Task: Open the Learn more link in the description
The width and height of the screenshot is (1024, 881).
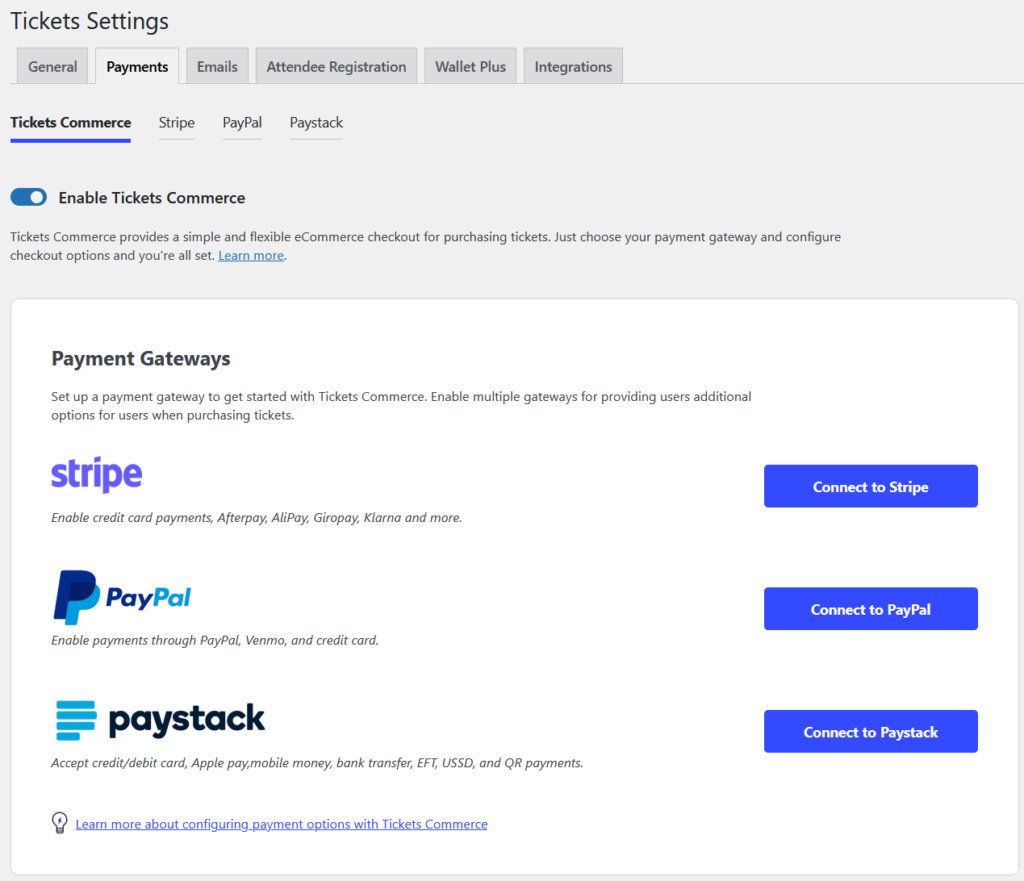Action: click(250, 255)
